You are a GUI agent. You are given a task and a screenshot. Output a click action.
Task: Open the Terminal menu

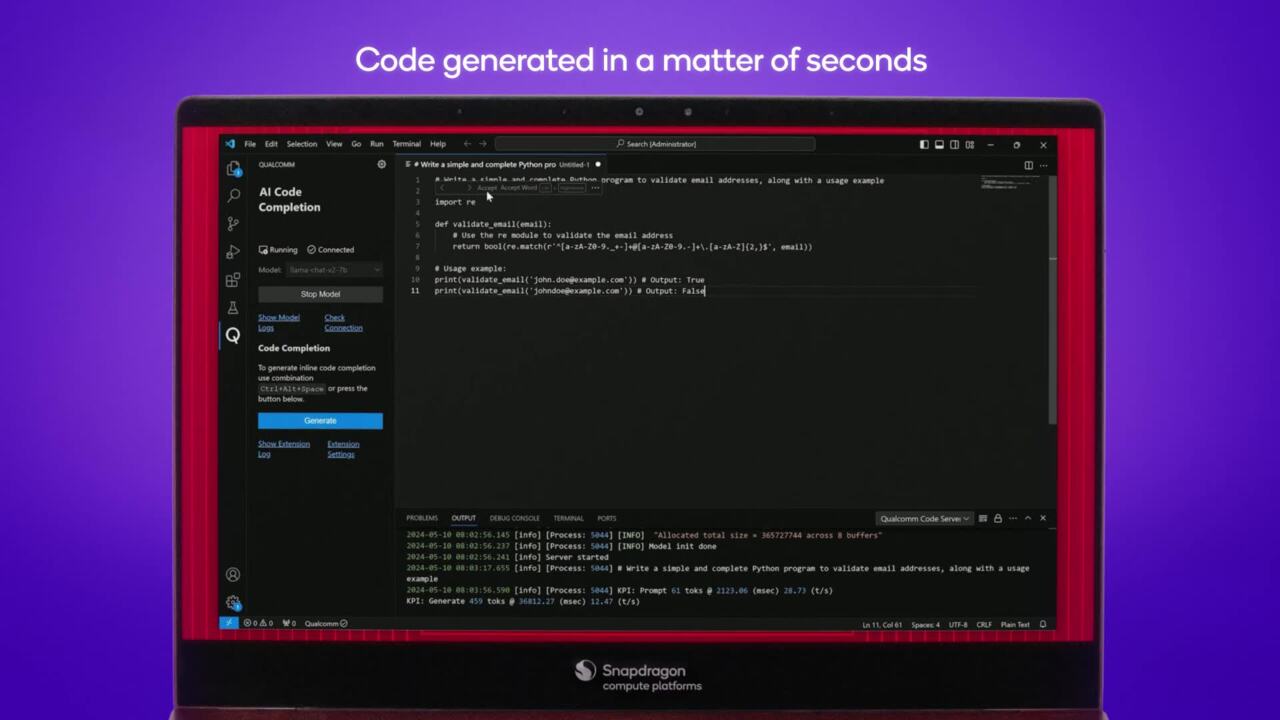[406, 144]
